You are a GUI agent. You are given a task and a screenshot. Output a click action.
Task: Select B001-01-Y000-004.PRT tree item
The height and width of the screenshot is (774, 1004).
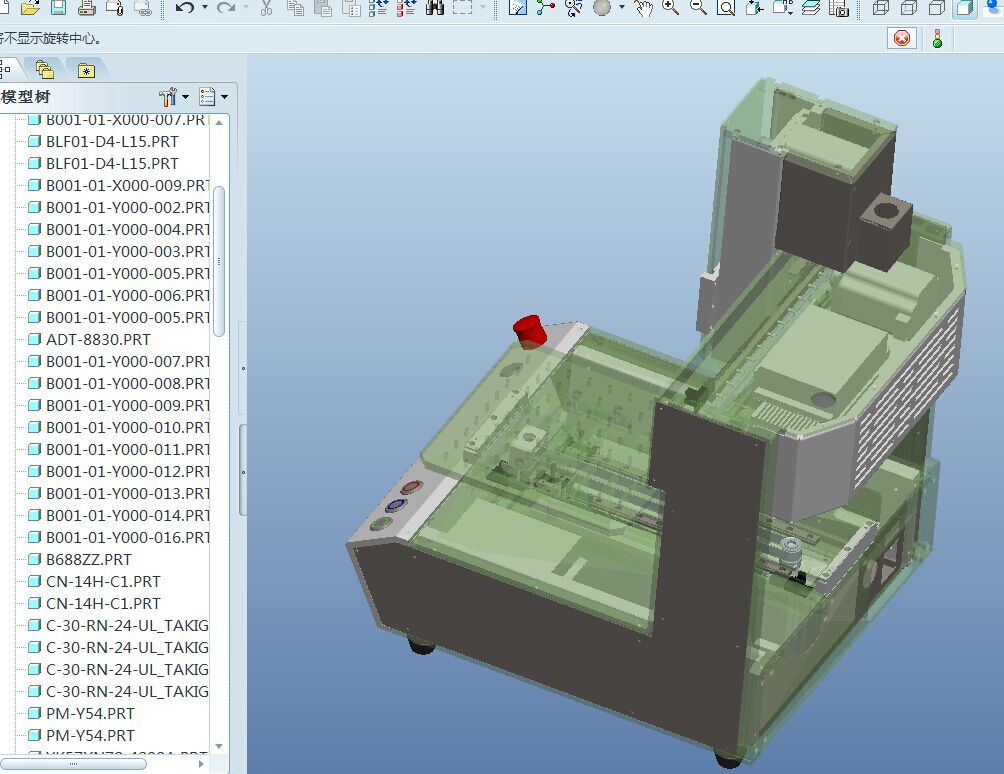coord(118,229)
